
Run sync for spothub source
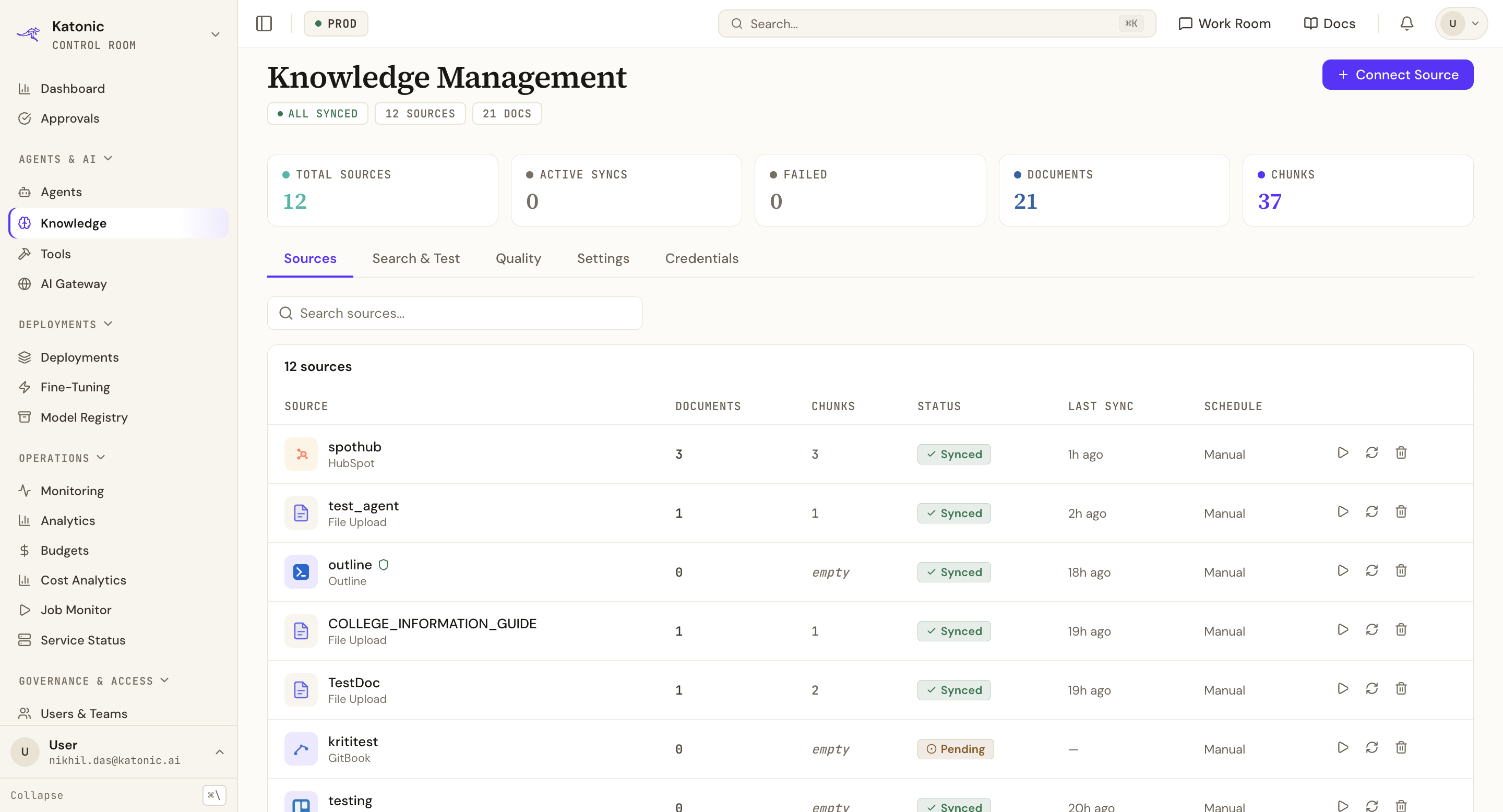[x=1343, y=452]
